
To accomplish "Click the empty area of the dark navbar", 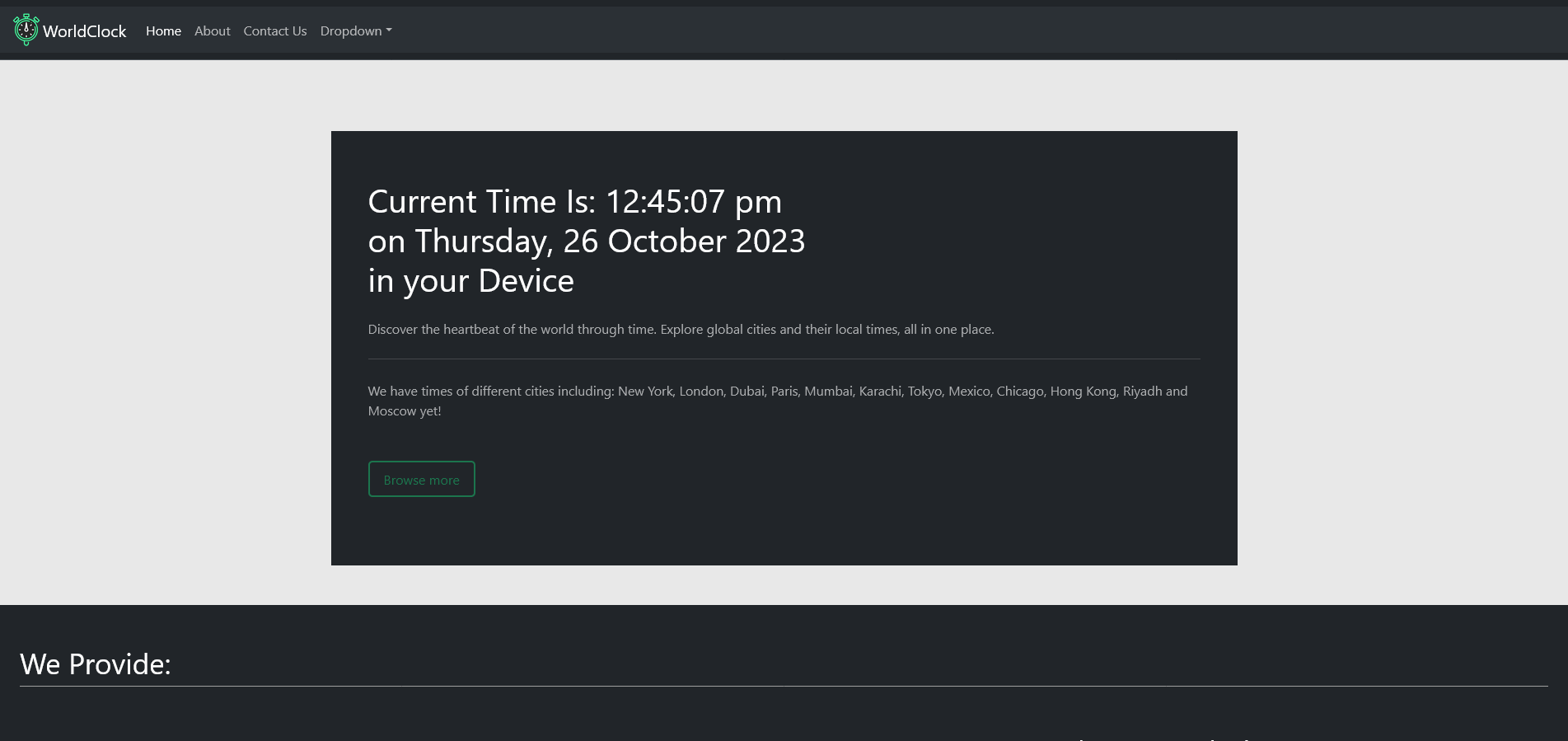I will [x=989, y=30].
